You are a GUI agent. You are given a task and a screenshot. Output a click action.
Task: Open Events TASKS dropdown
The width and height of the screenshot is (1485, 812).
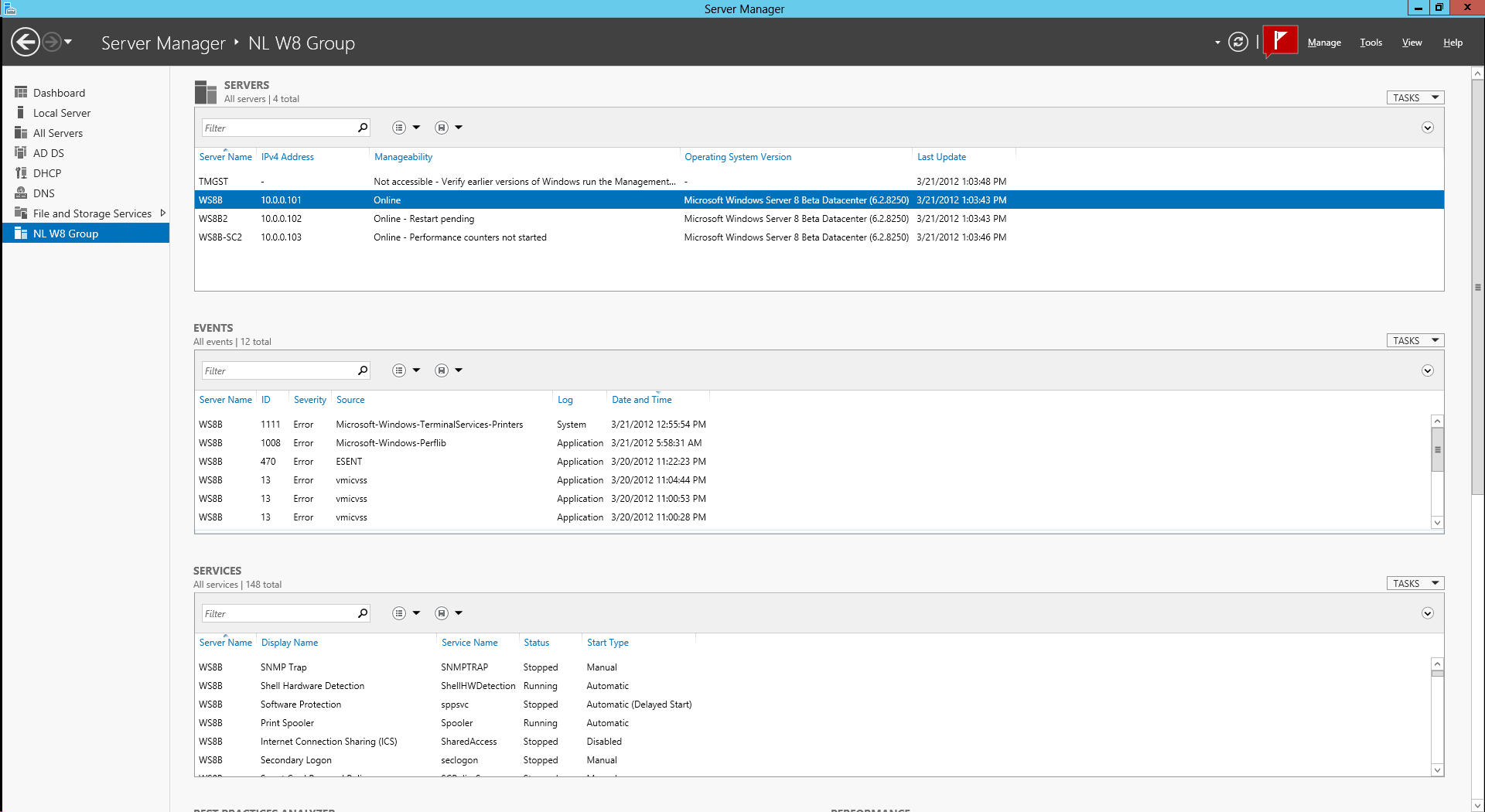pos(1415,340)
